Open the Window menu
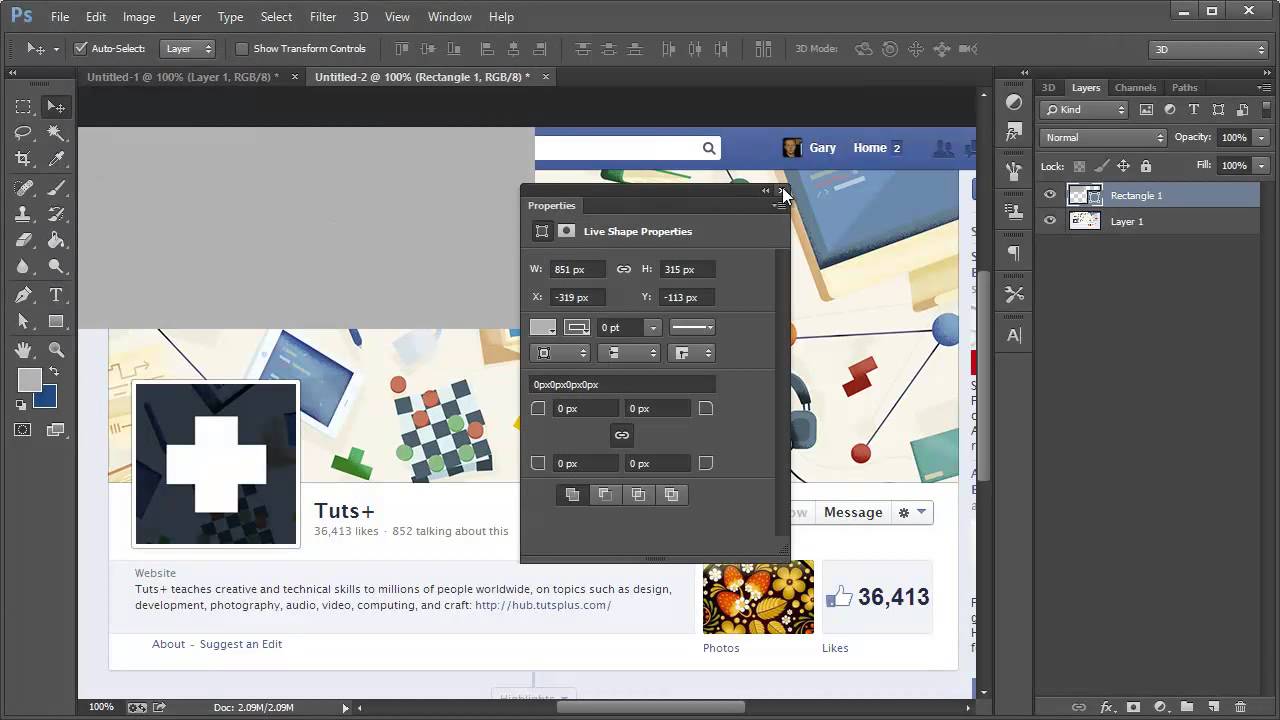 450,17
